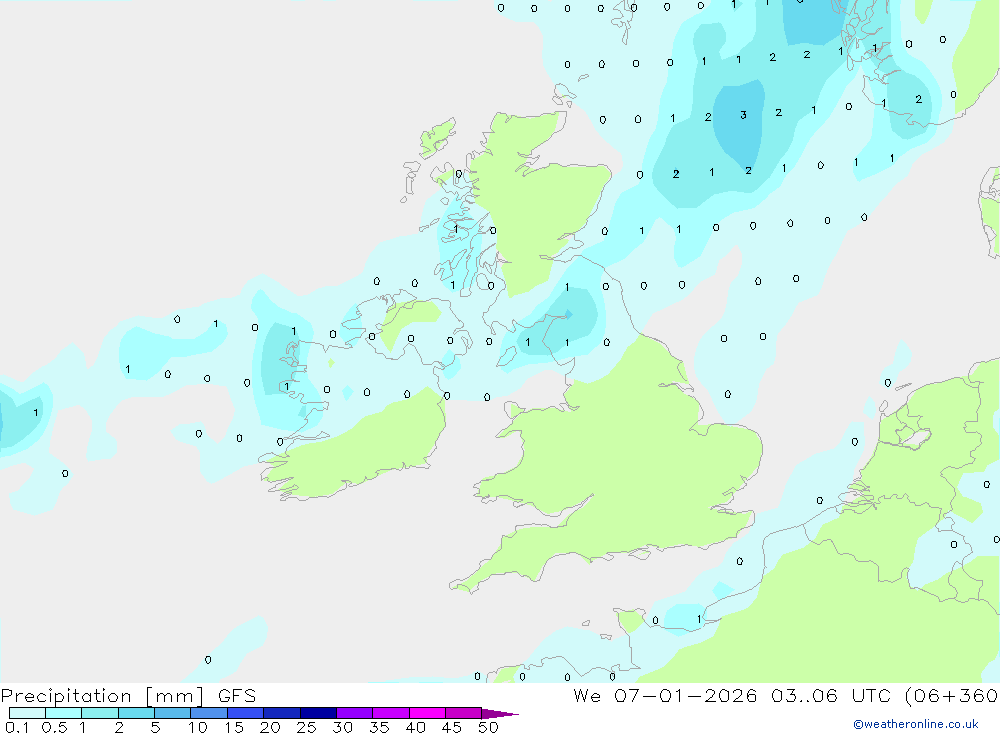1000x733 pixels.
Task: Click legend label "0.5"
Action: [54, 727]
